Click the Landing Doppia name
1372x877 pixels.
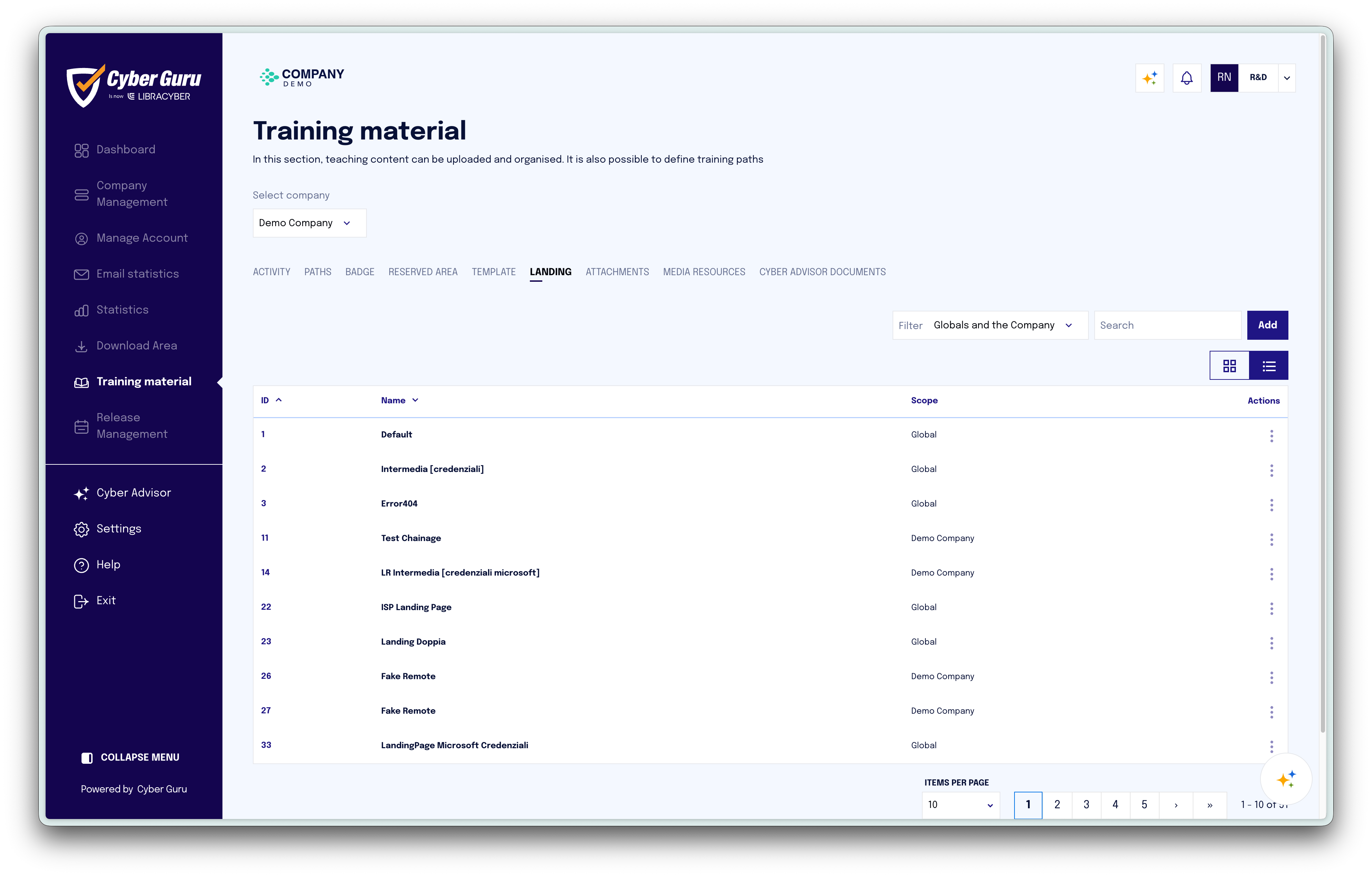pos(413,642)
